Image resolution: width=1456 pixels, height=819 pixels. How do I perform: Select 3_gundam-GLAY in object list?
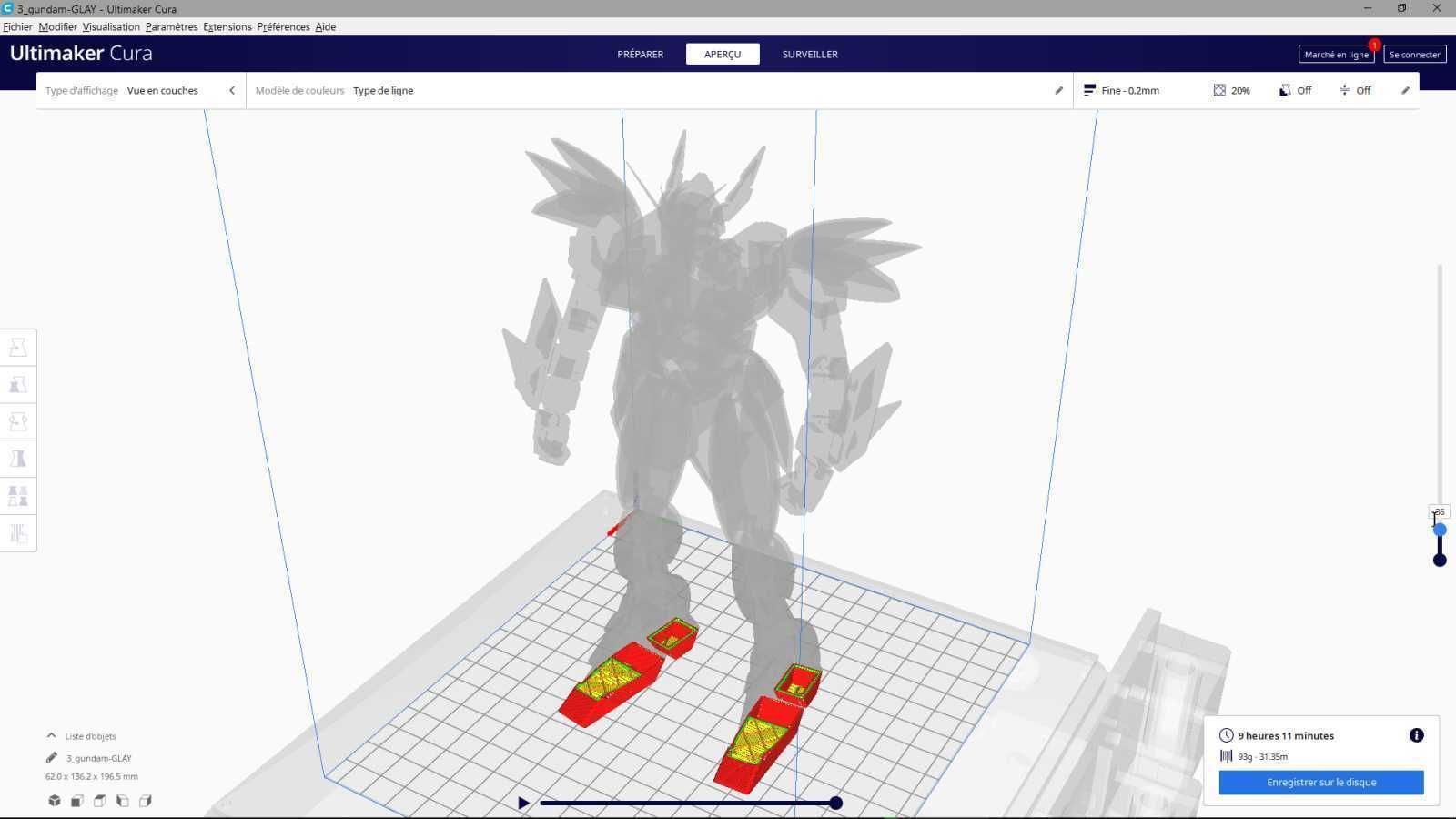(x=98, y=758)
